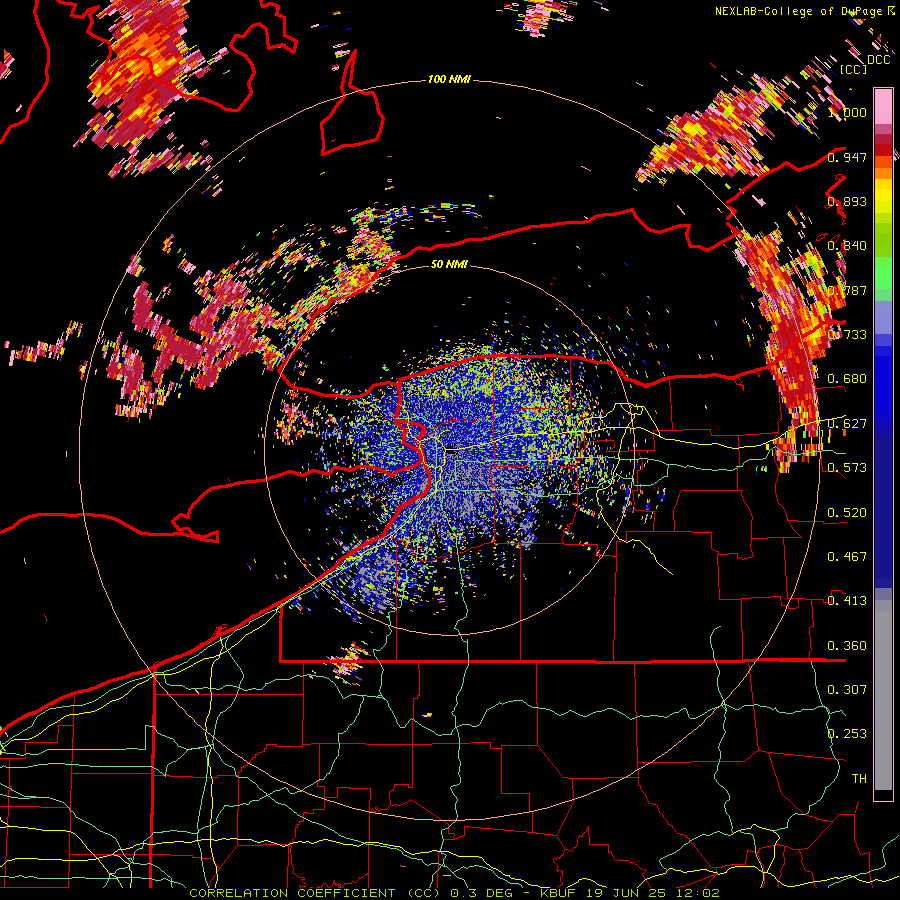The width and height of the screenshot is (900, 900).
Task: Pick the pink top segment of the color bar
Action: coord(883,106)
